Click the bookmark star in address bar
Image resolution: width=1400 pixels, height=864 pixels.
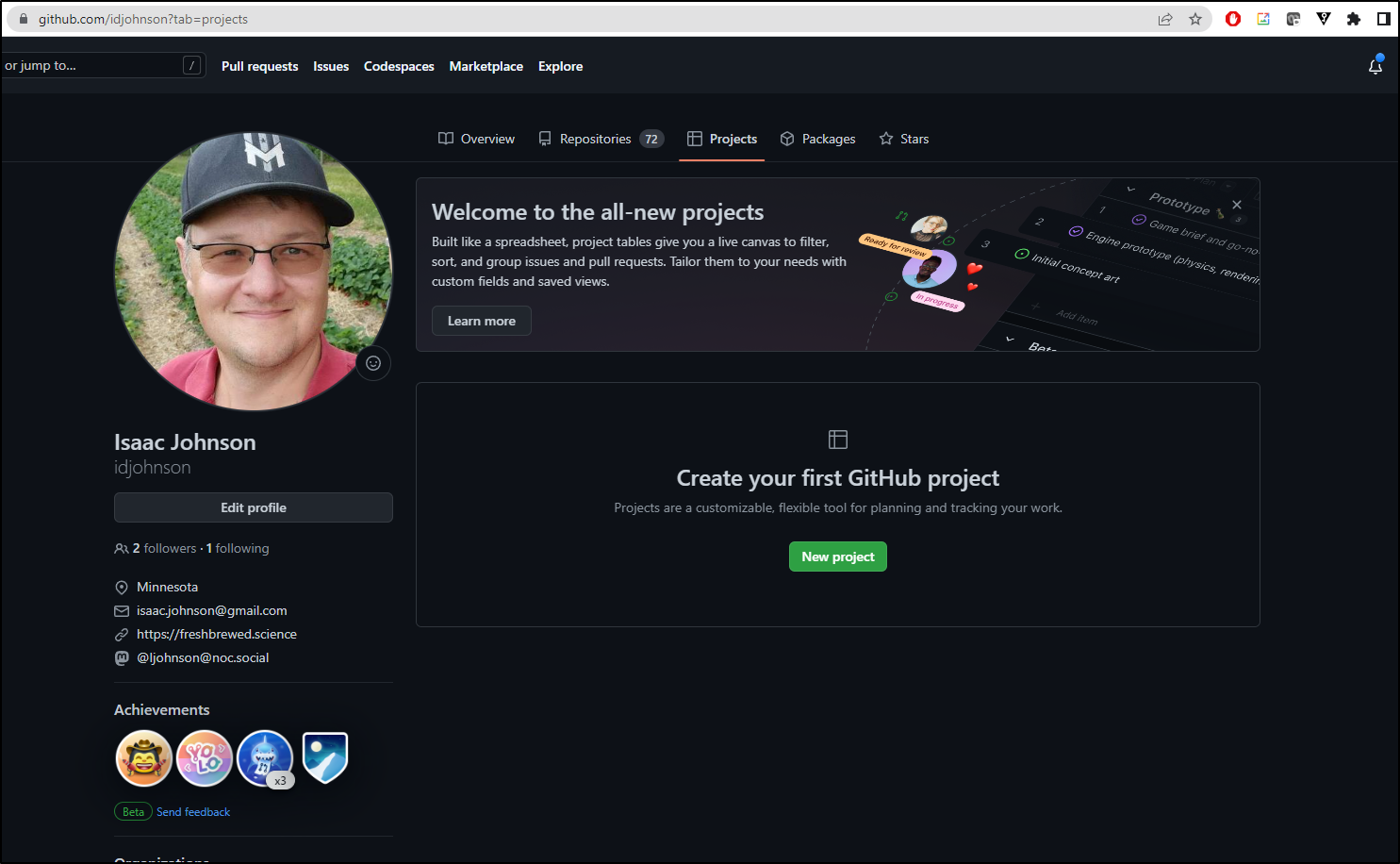click(x=1195, y=19)
